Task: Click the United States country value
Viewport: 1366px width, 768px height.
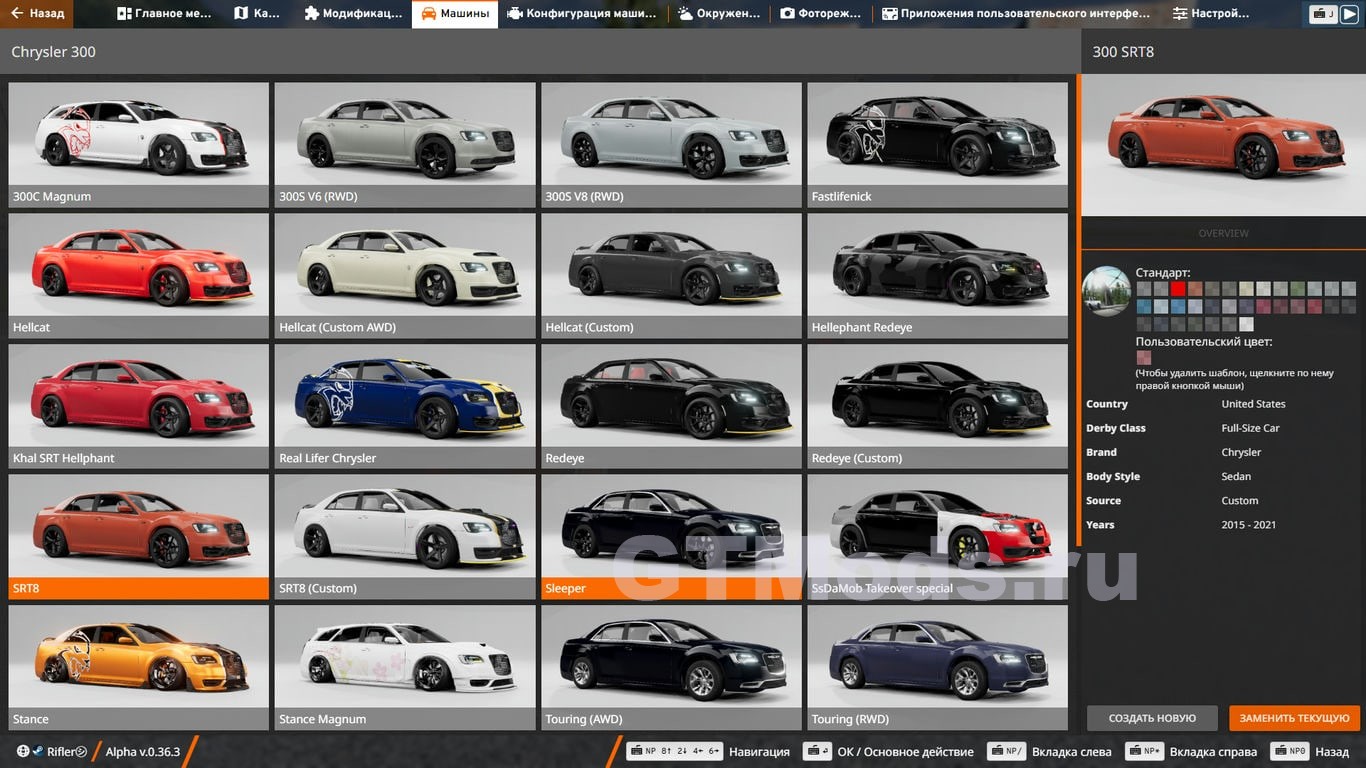Action: [1253, 404]
